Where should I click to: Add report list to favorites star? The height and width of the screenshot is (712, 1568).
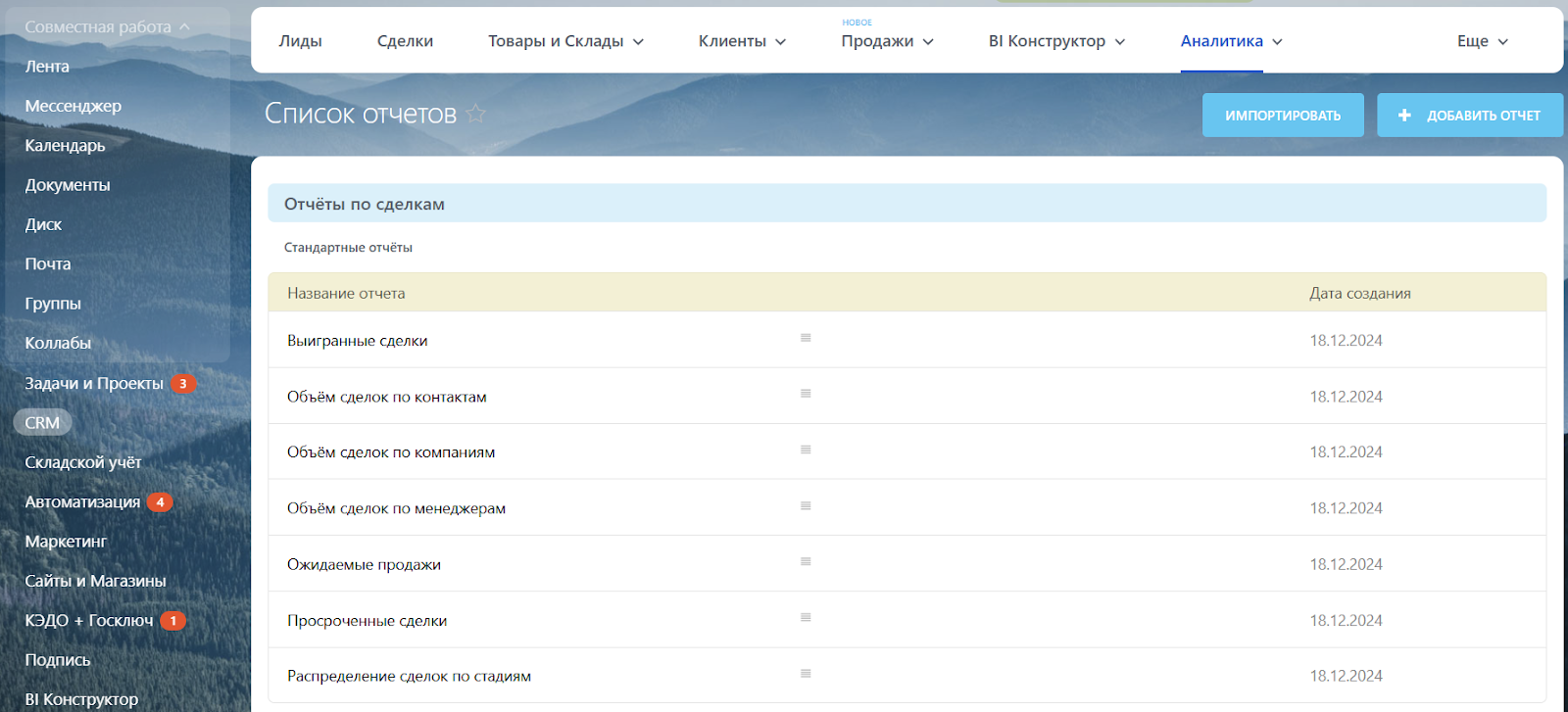(476, 114)
